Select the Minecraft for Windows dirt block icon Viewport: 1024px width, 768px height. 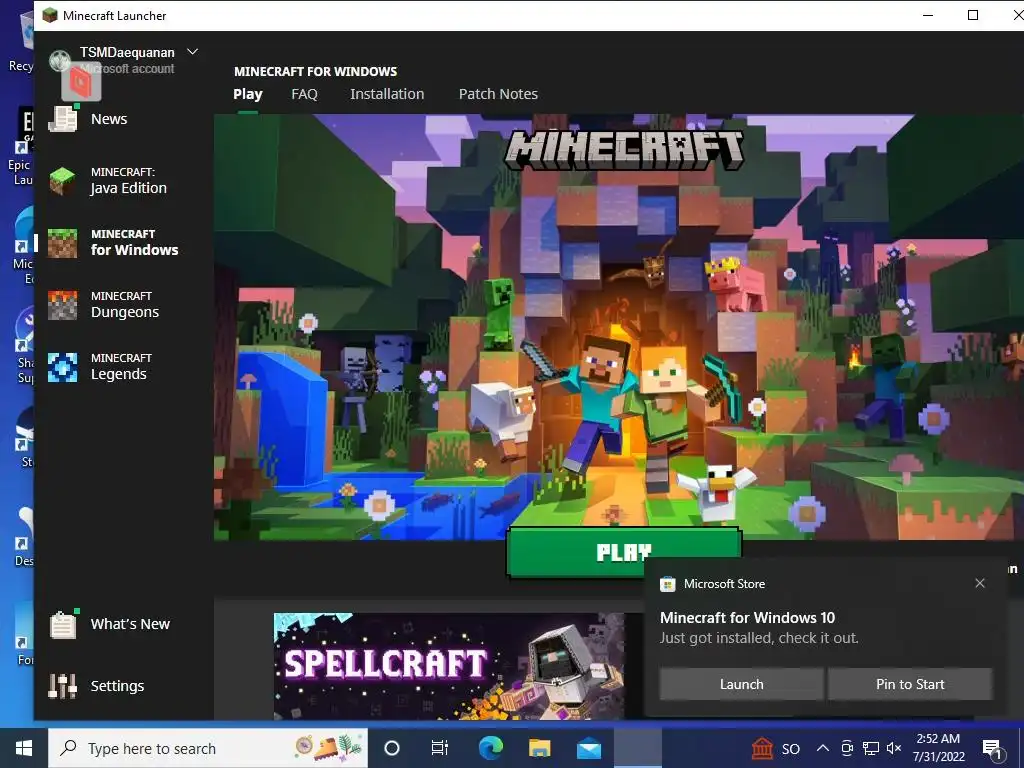[x=63, y=243]
